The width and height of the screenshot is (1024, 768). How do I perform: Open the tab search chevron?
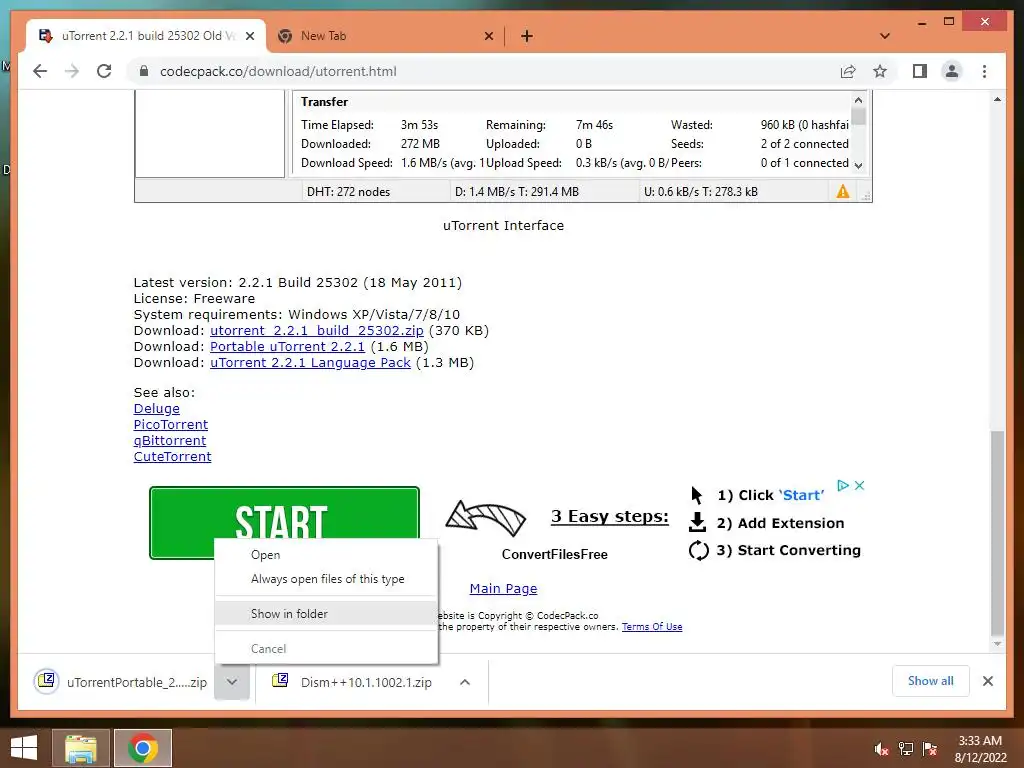[x=885, y=36]
